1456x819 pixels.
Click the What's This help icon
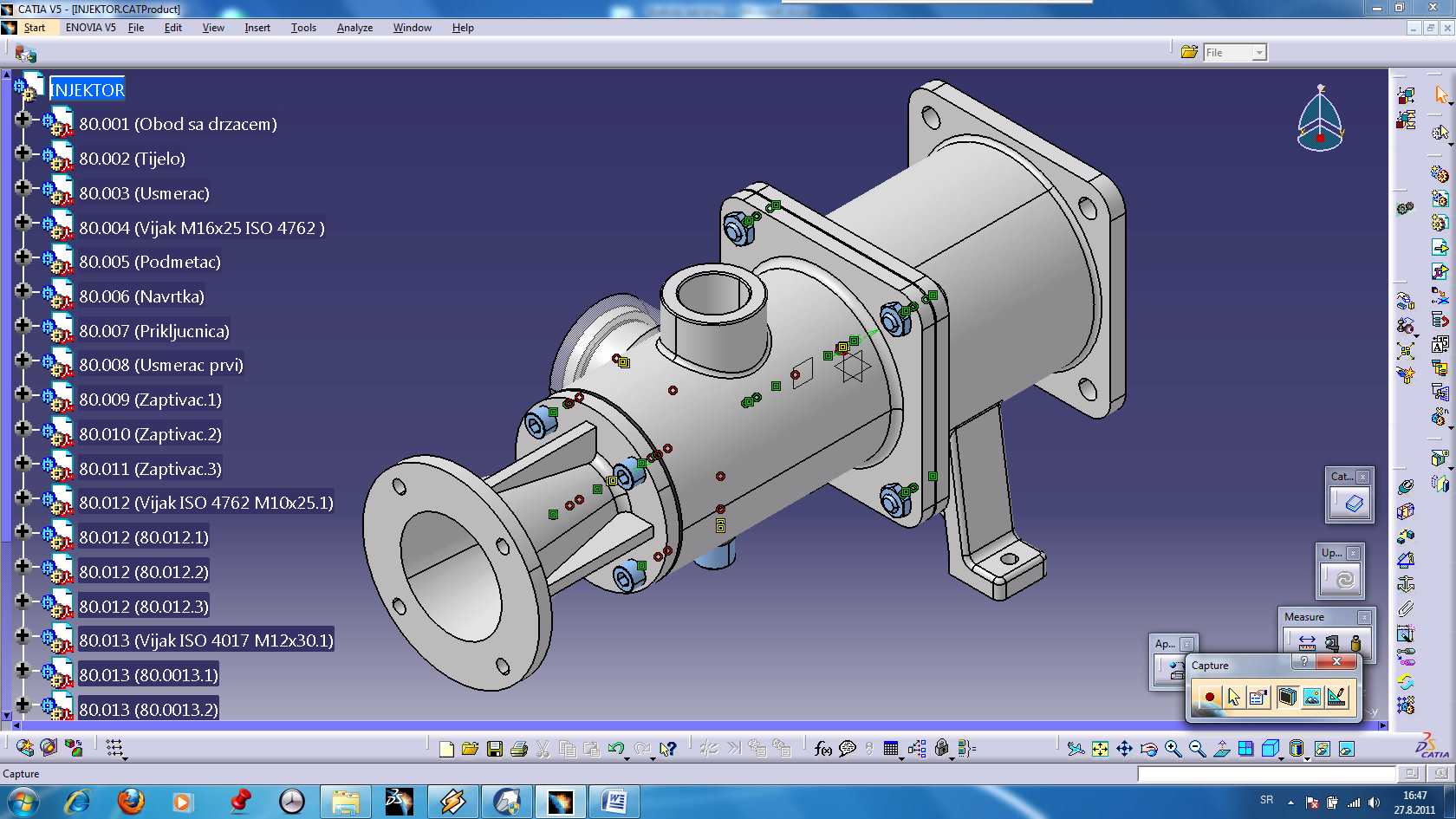(x=667, y=749)
